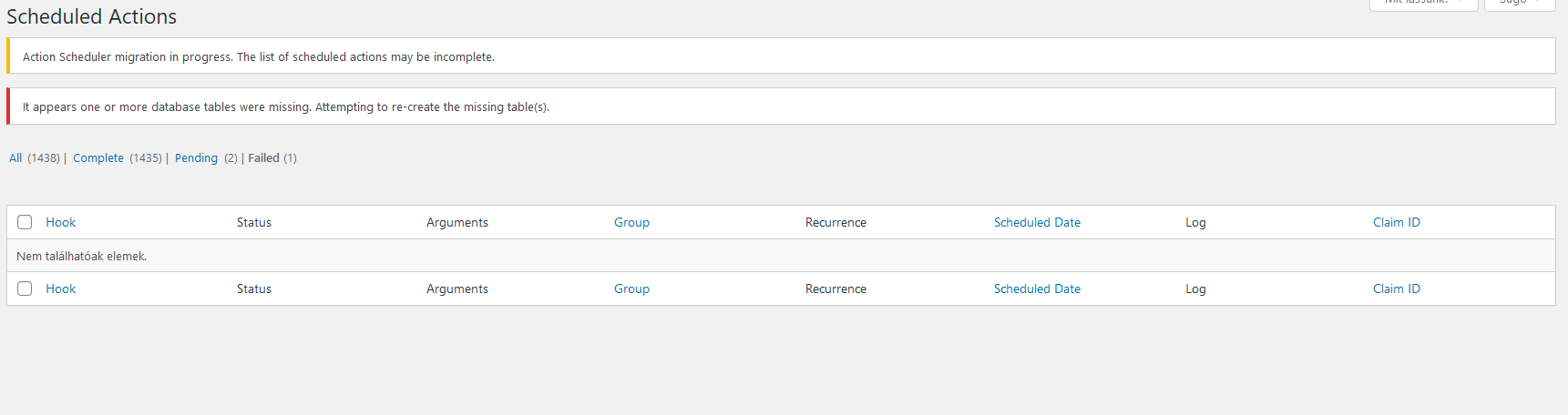Click the missing database tables error notice
This screenshot has height=415, width=1568.
point(781,106)
